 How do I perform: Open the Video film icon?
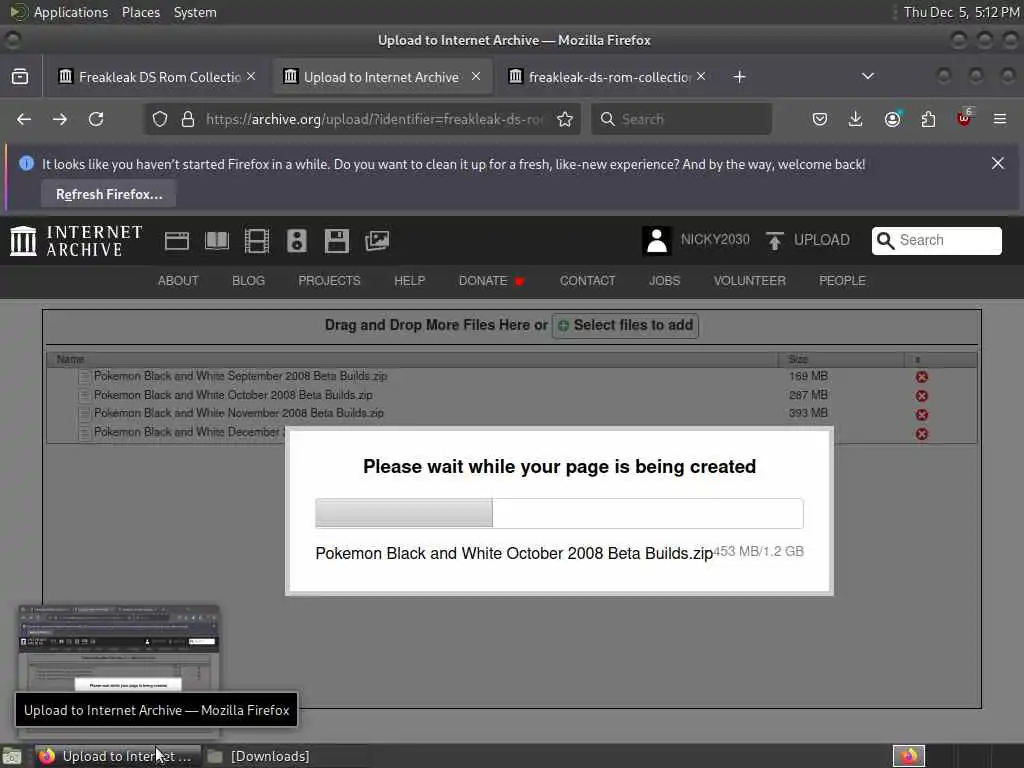click(257, 241)
